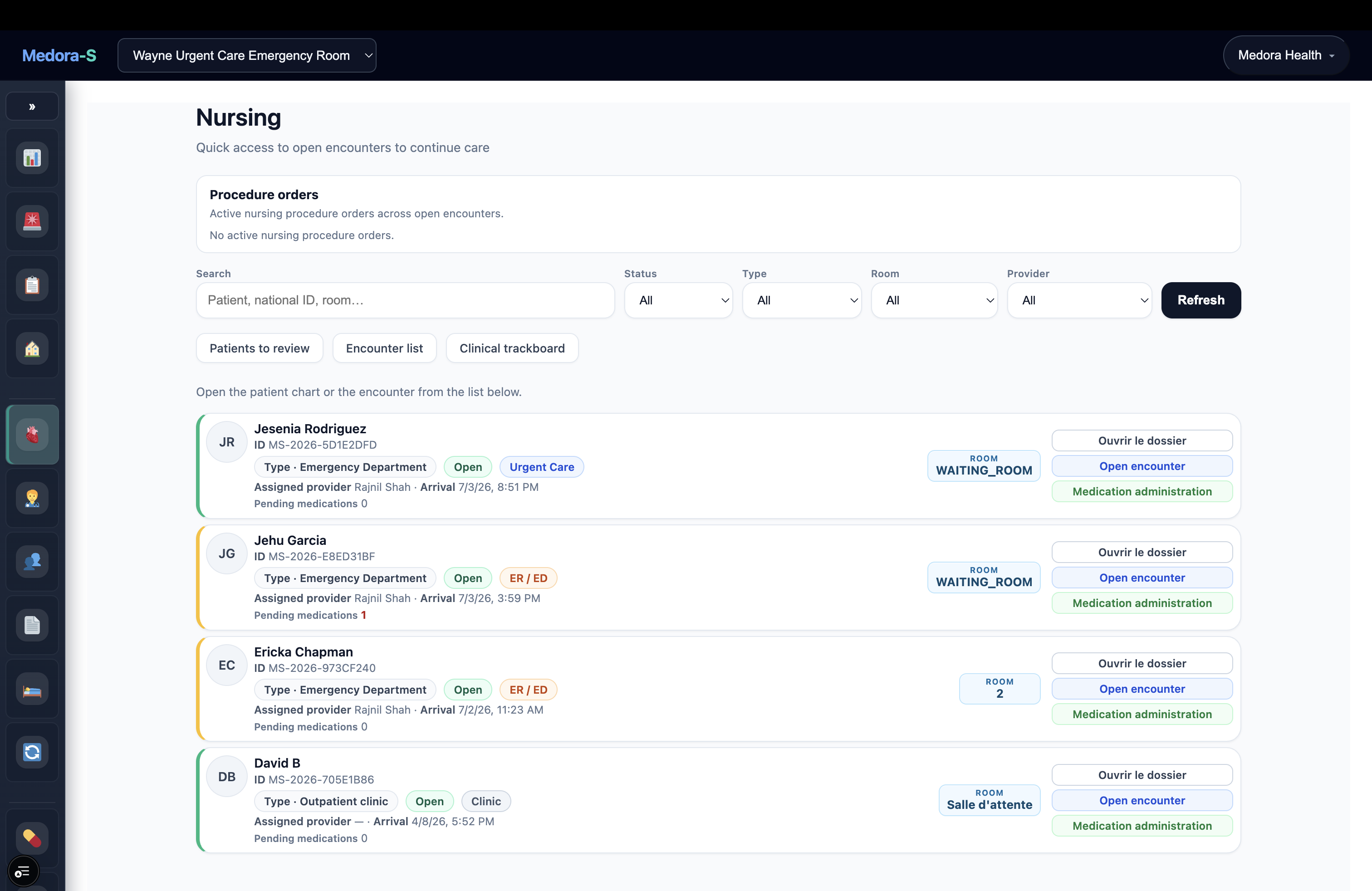Open the blue sync arrows sidebar icon
Viewport: 1372px width, 891px height.
point(32,752)
